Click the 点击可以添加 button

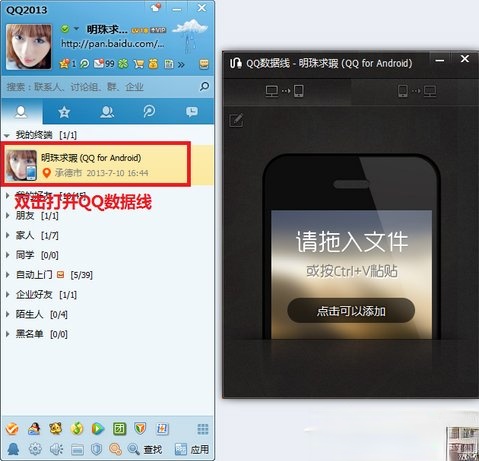351,311
